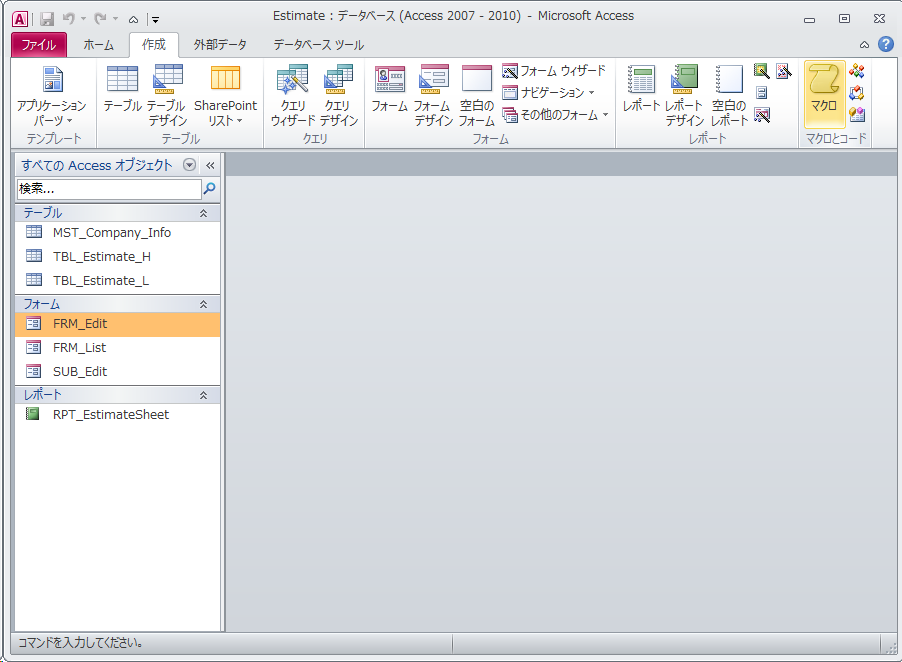Screen dimensions: 902x662
Task: Open the Undo history dropdown arrow
Action: pyautogui.click(x=83, y=19)
